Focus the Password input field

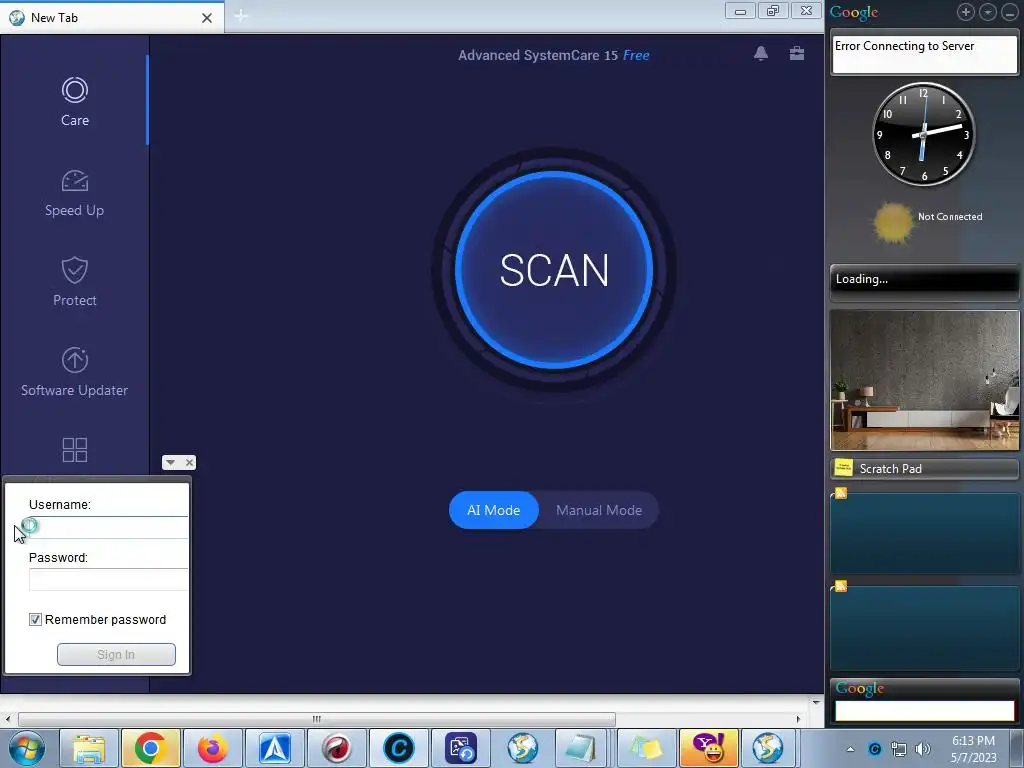[x=108, y=579]
